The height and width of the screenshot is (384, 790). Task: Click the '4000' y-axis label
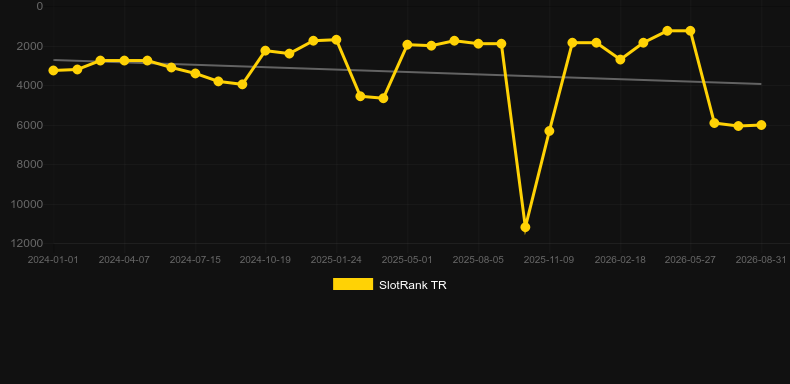click(x=30, y=85)
